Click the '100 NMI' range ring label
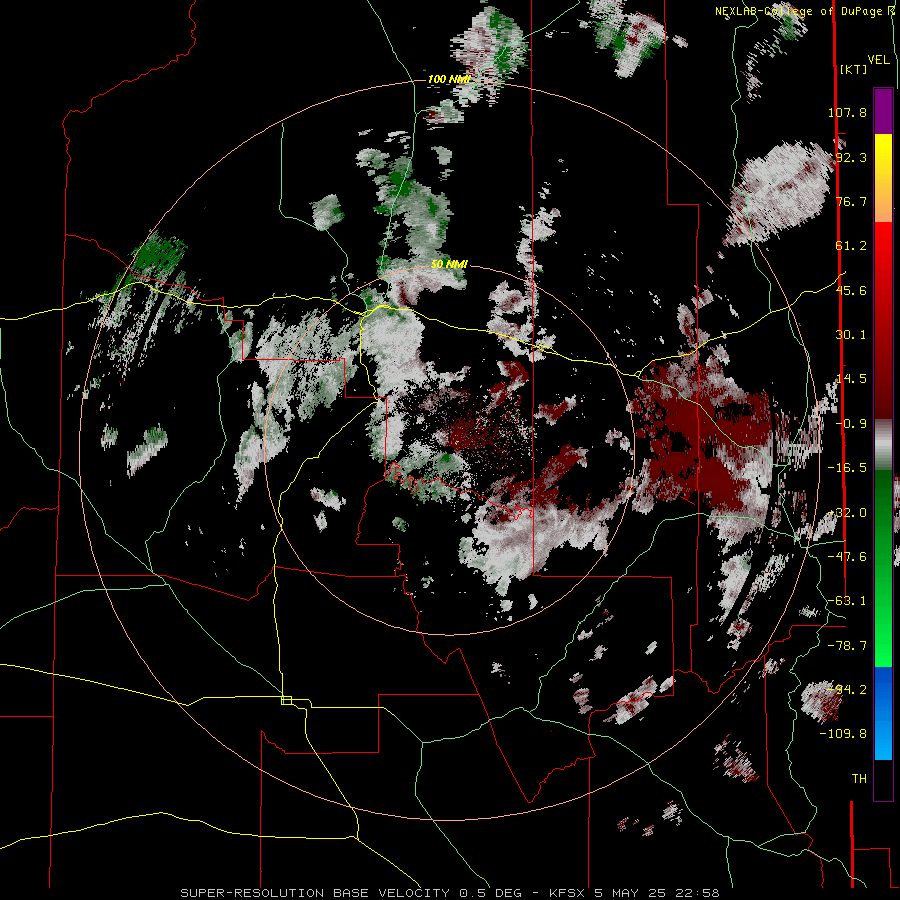The width and height of the screenshot is (900, 900). click(x=449, y=79)
